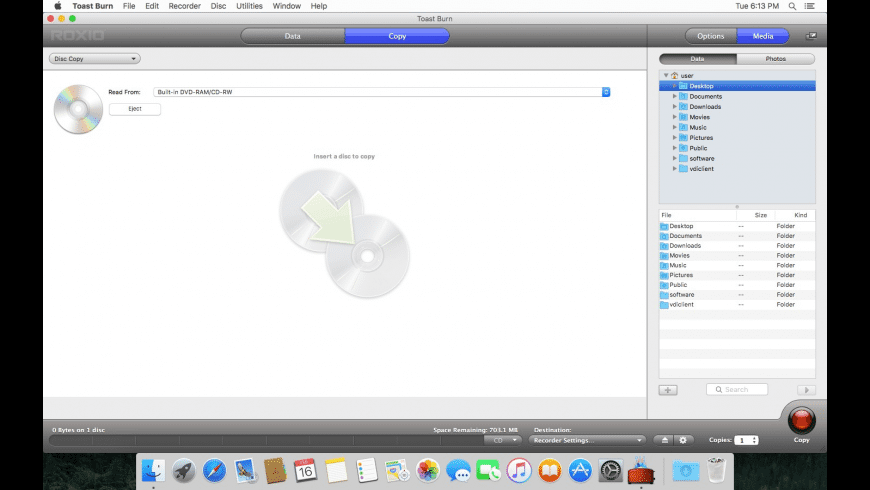Expand the software folder in tree
The image size is (870, 490).
click(675, 159)
